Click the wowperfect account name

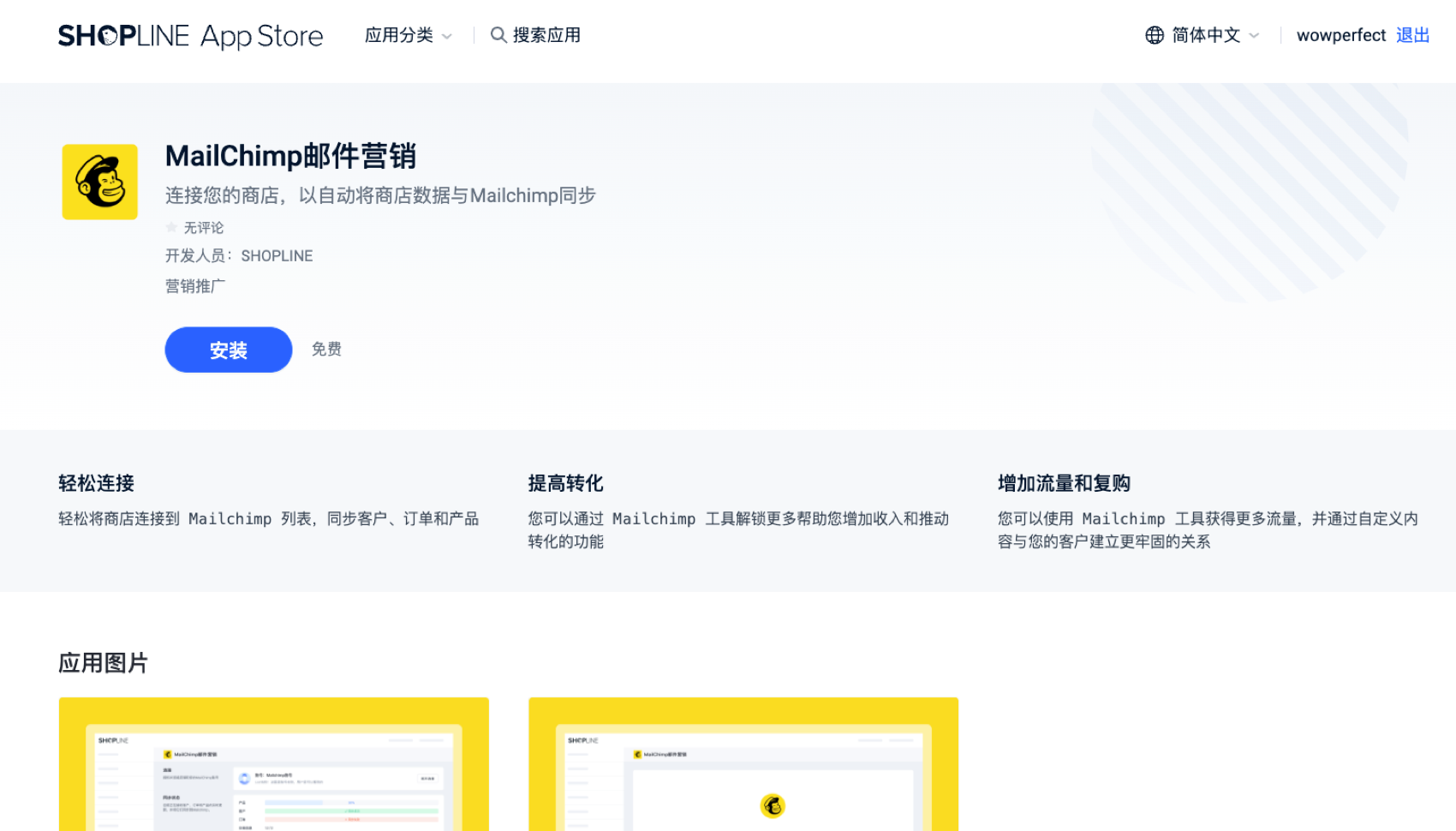(1341, 35)
